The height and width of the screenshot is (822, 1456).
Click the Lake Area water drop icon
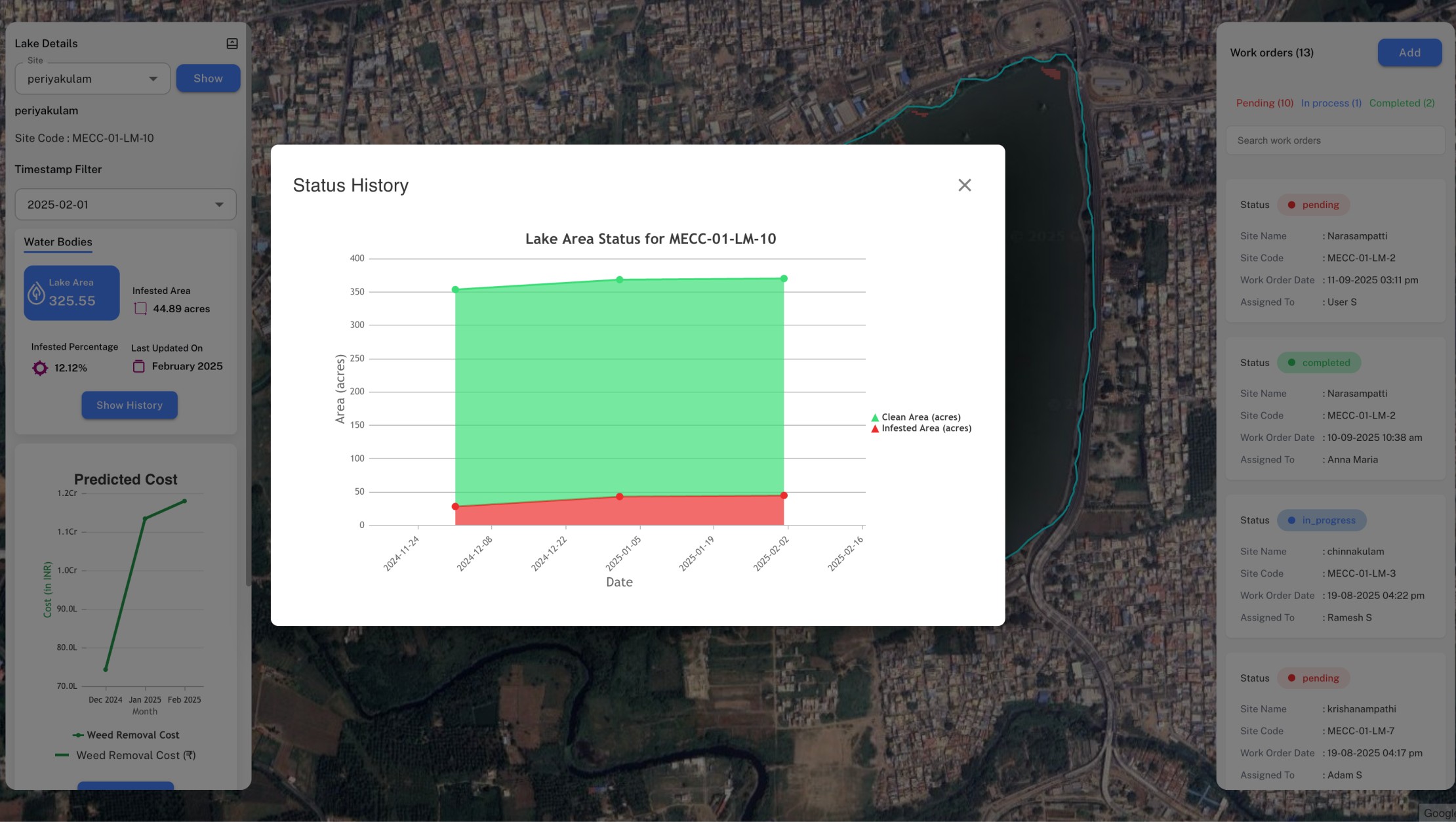coord(36,293)
